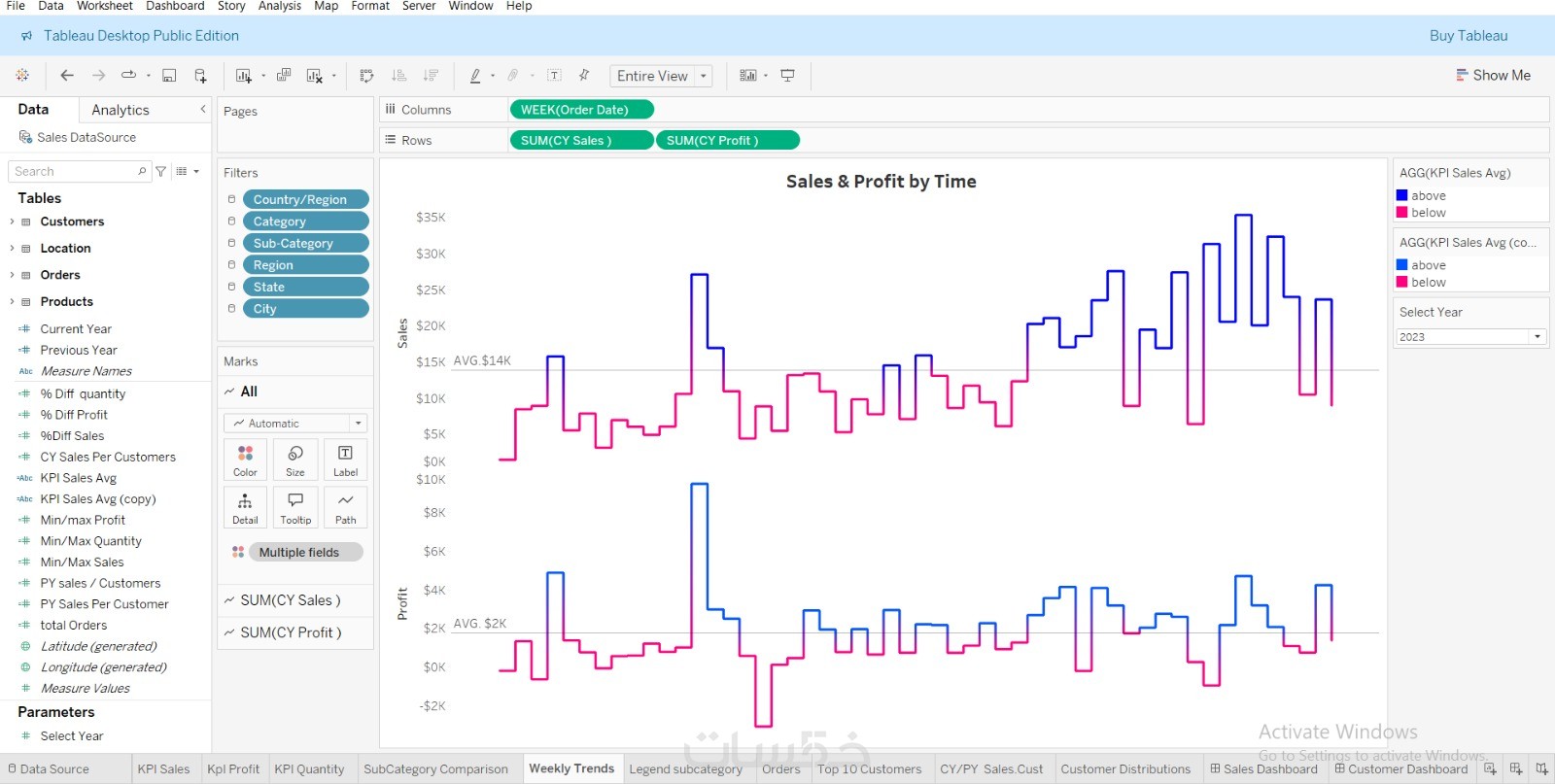
Task: Click the Fix Axes pin icon
Action: (584, 75)
